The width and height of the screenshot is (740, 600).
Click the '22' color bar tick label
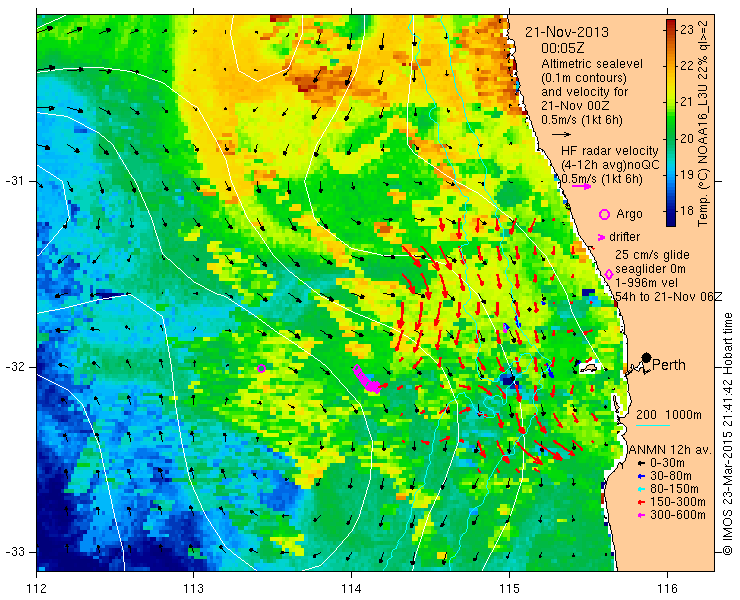point(687,66)
